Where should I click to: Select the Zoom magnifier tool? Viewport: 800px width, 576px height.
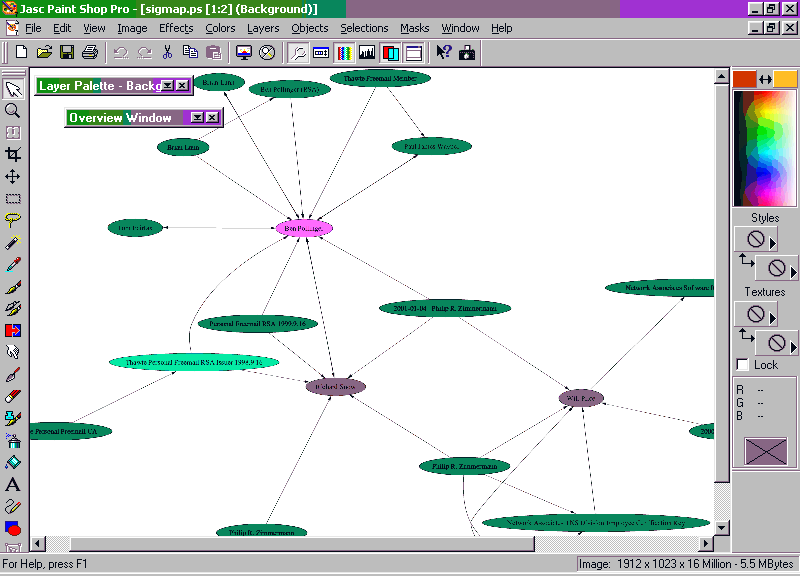point(13,111)
